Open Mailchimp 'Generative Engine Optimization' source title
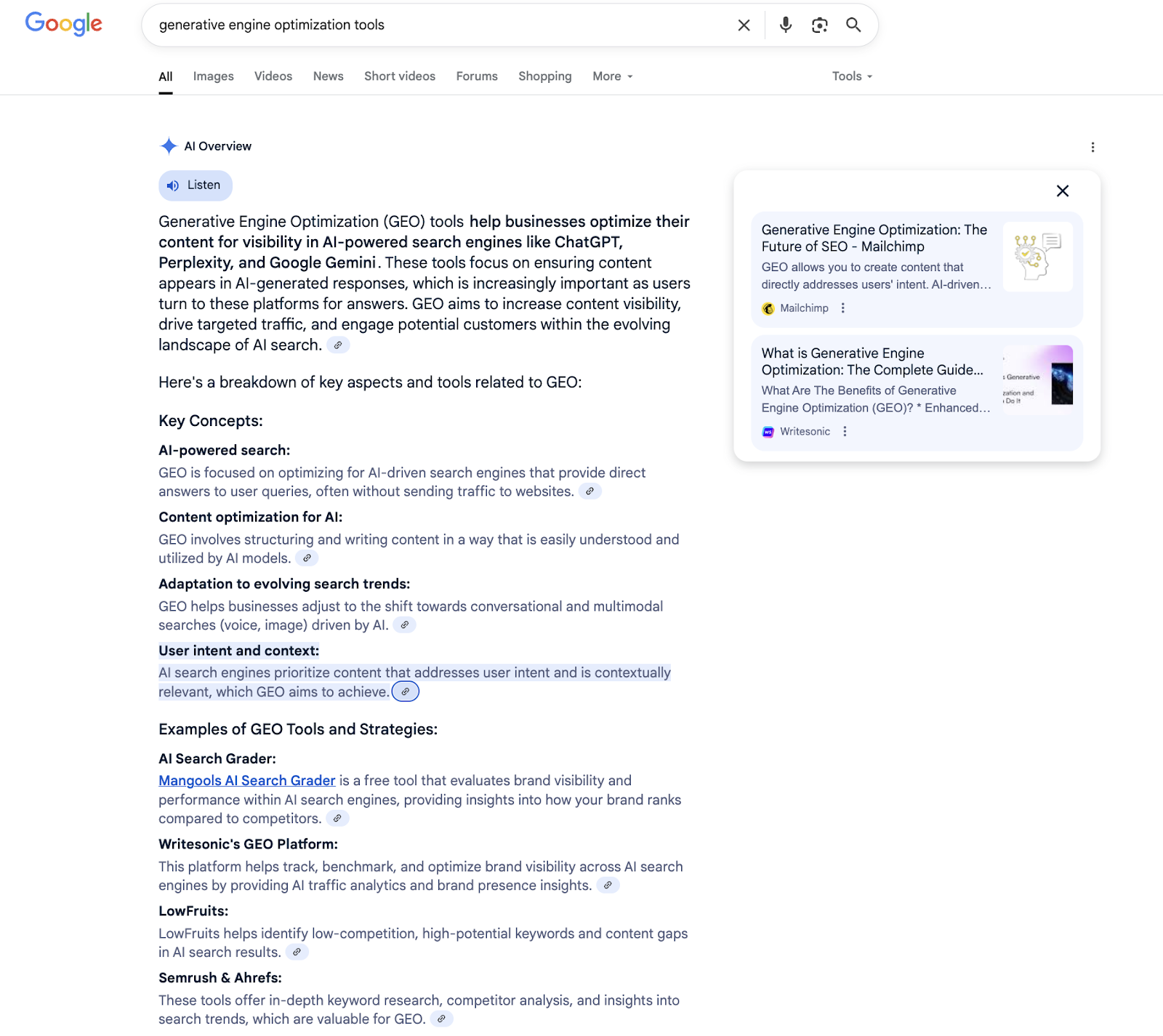The width and height of the screenshot is (1163, 1036). 874,238
